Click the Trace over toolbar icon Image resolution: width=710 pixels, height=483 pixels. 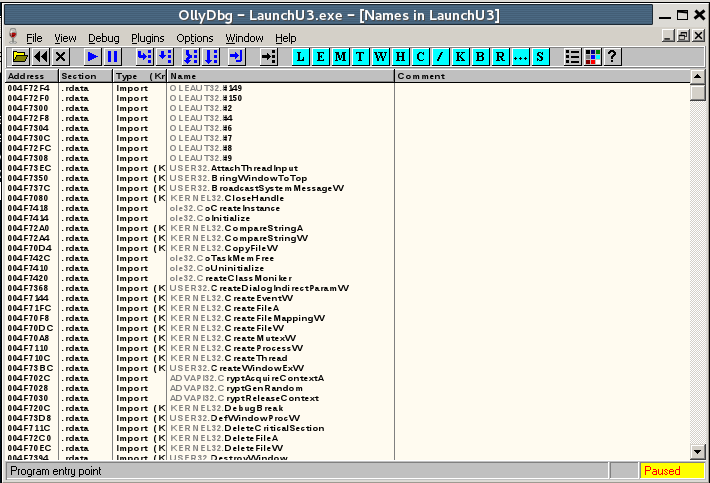[x=211, y=57]
